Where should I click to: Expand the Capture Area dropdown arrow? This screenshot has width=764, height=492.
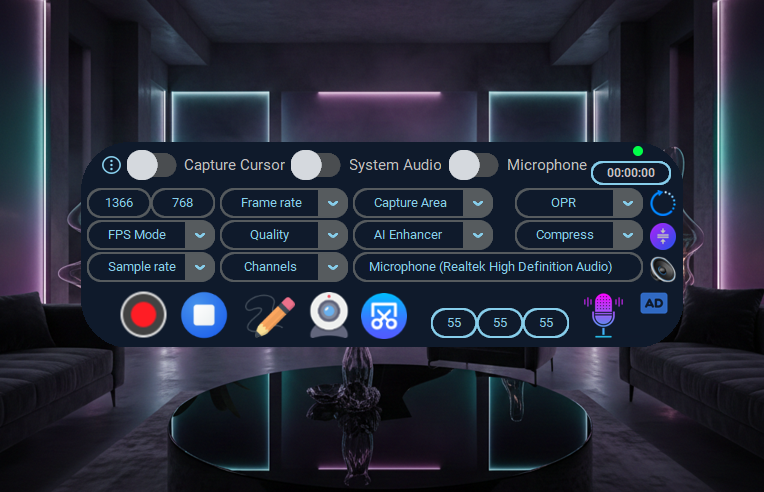pos(478,203)
